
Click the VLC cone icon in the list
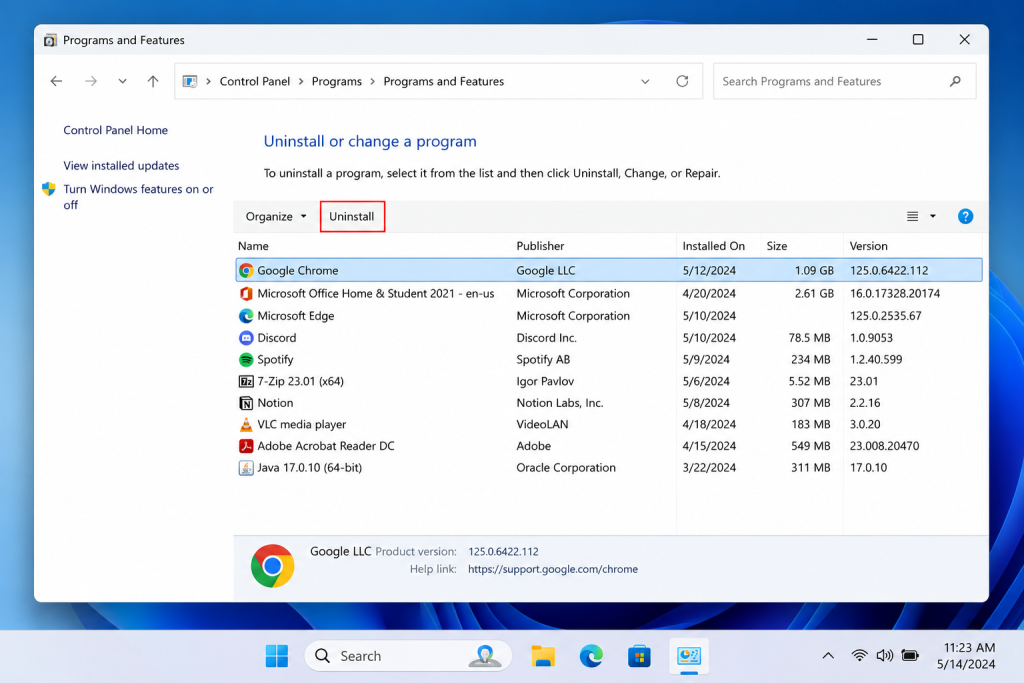[246, 424]
